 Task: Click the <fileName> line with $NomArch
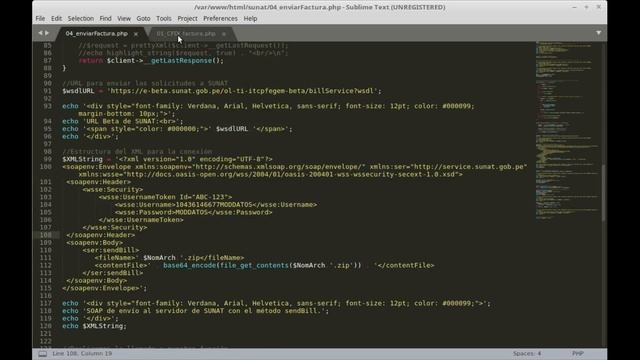169,258
